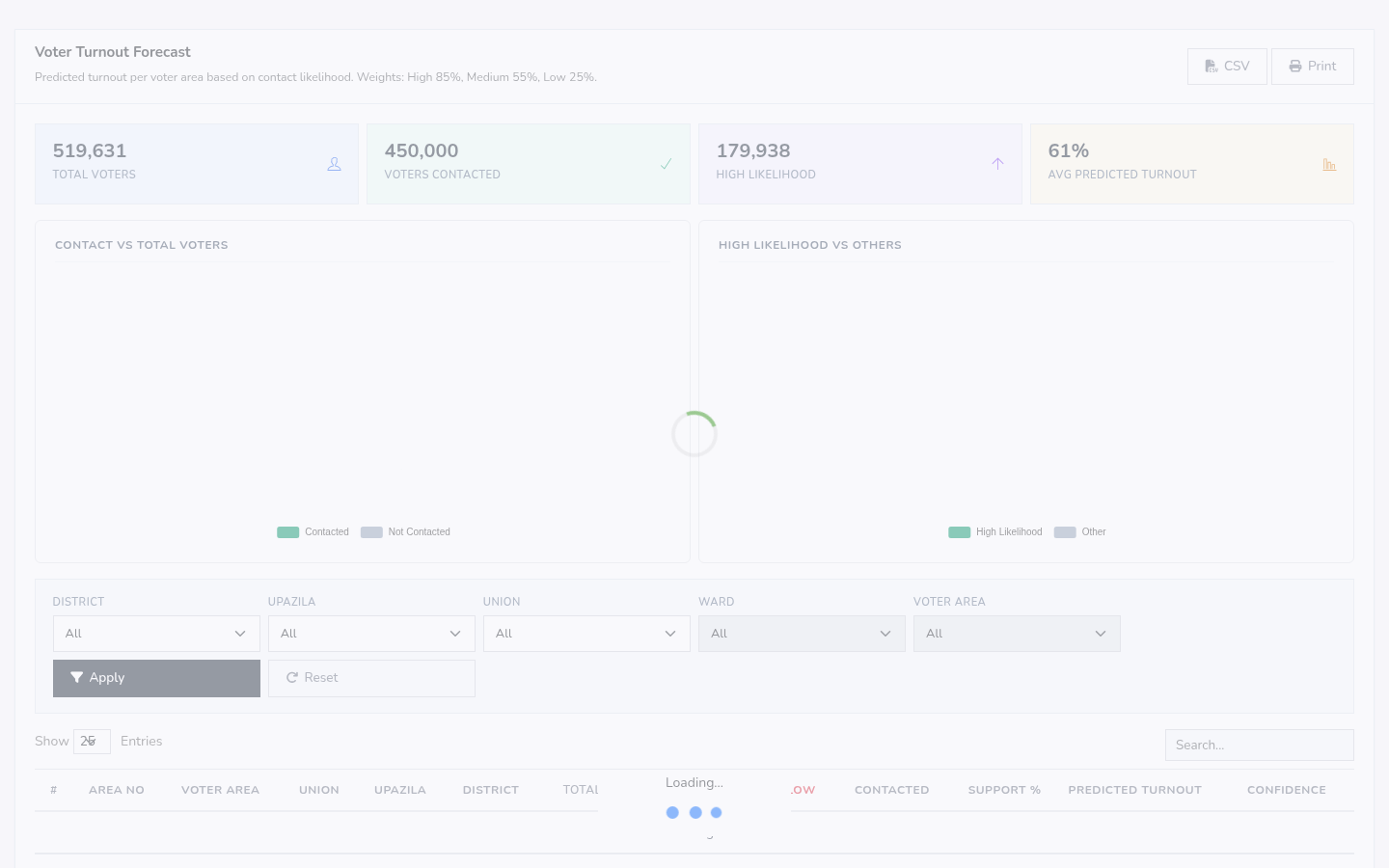Image resolution: width=1389 pixels, height=868 pixels.
Task: Open the Ward dropdown
Action: [x=802, y=634]
